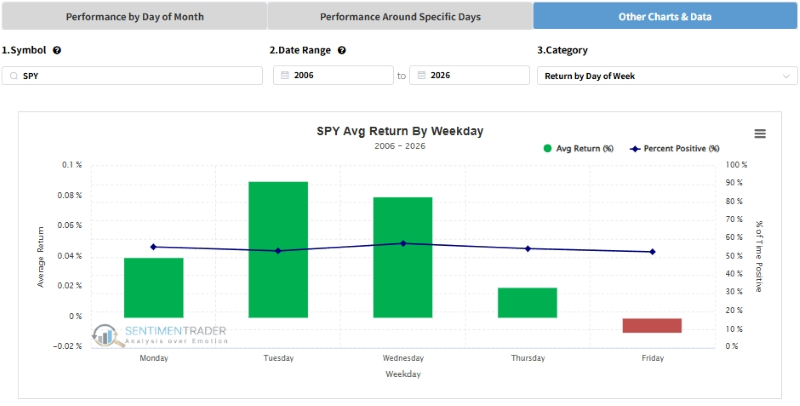Click the search magnifier icon in Symbol field
The width and height of the screenshot is (800, 406).
14,75
